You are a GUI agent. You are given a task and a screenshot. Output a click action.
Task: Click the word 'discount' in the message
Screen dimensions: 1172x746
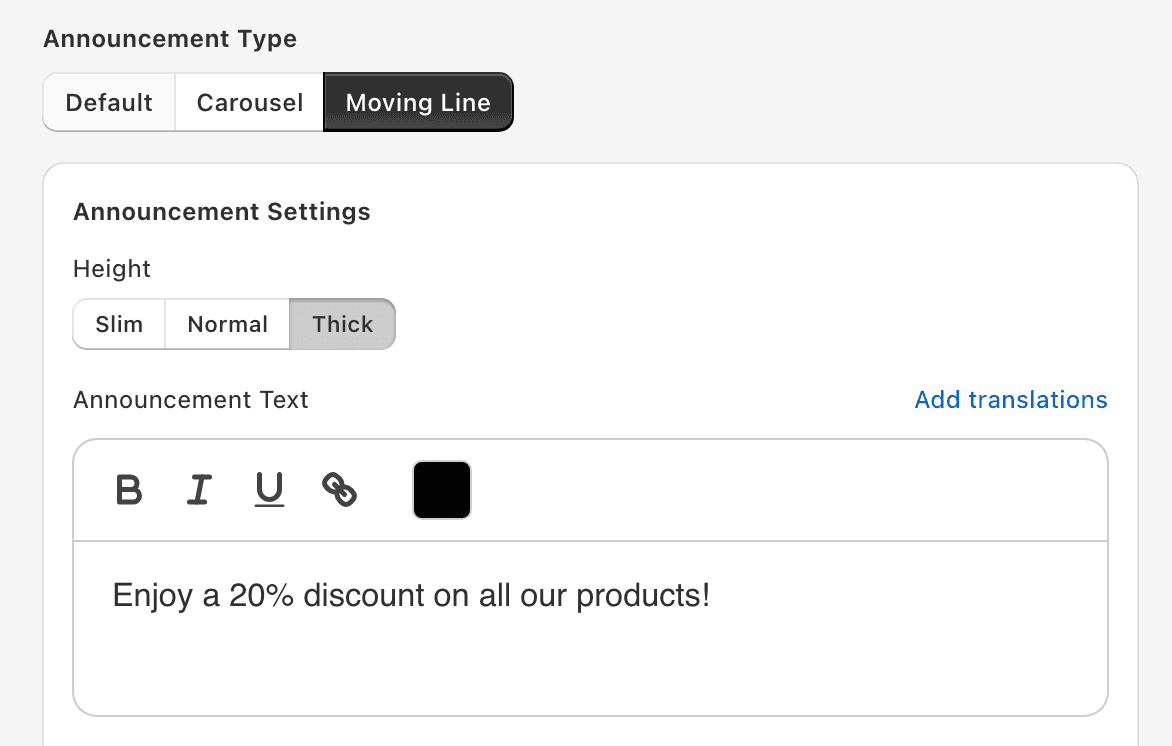point(364,596)
